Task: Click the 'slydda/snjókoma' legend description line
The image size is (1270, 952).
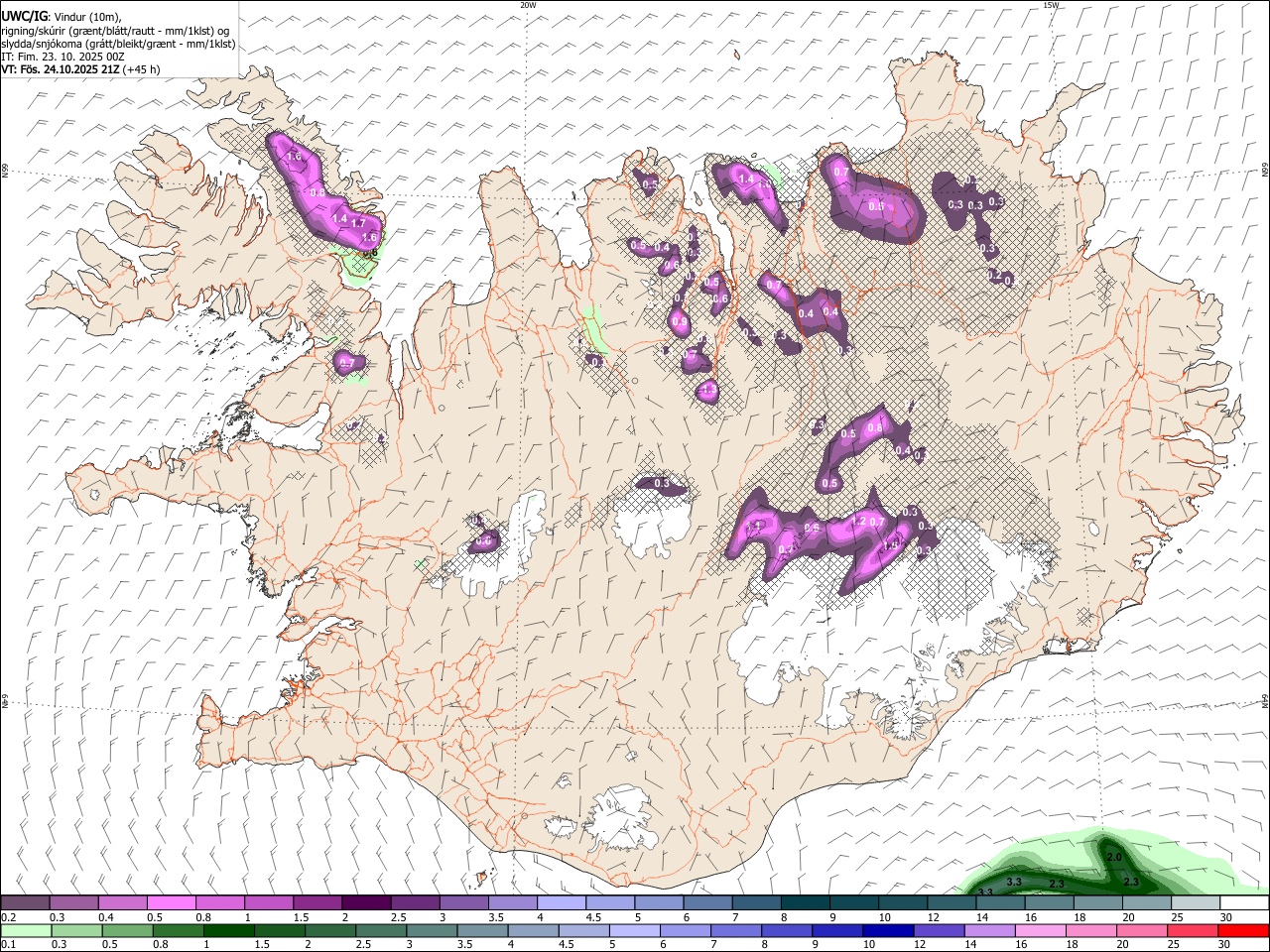Action: (x=118, y=44)
